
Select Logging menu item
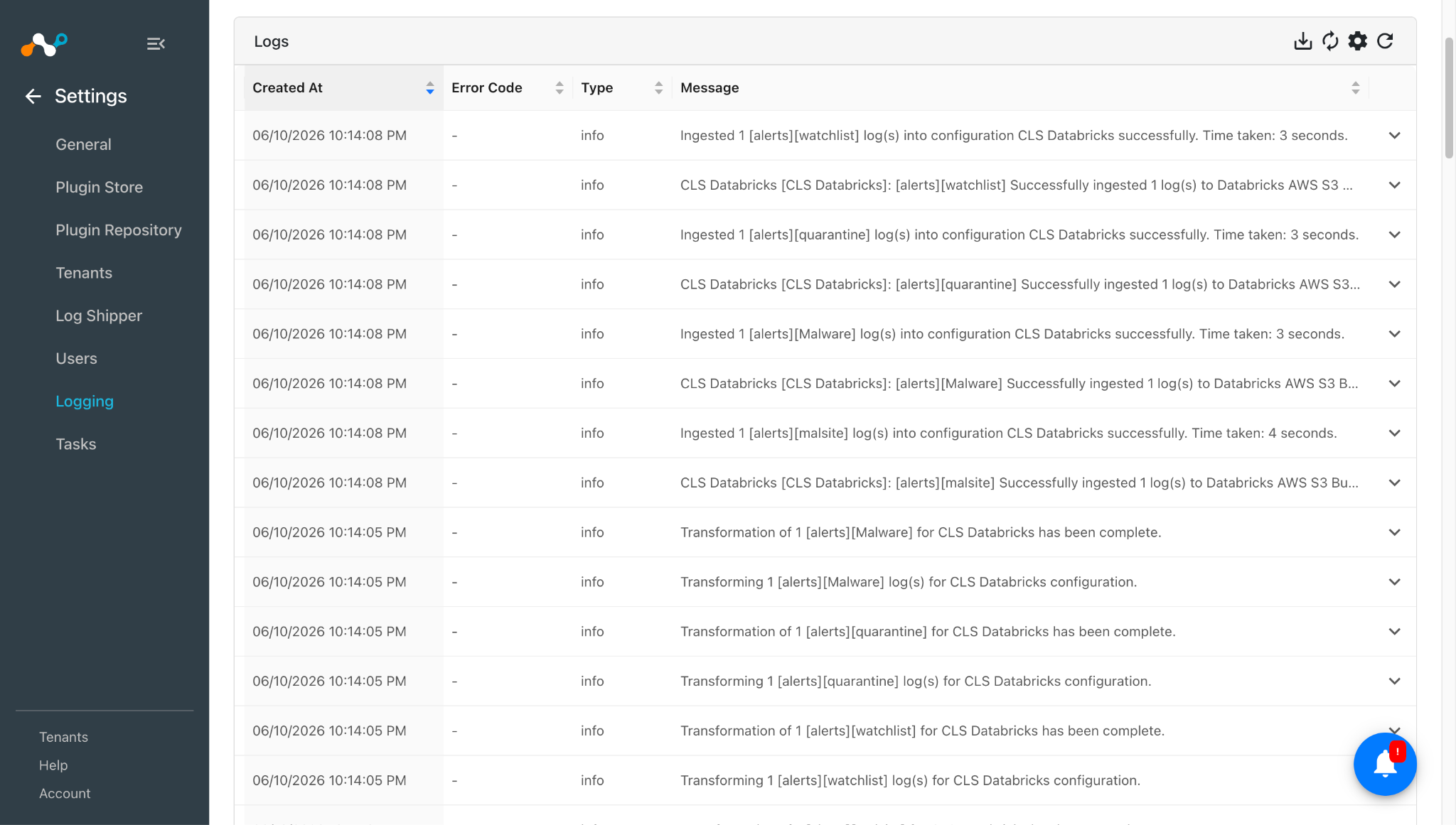pos(85,401)
